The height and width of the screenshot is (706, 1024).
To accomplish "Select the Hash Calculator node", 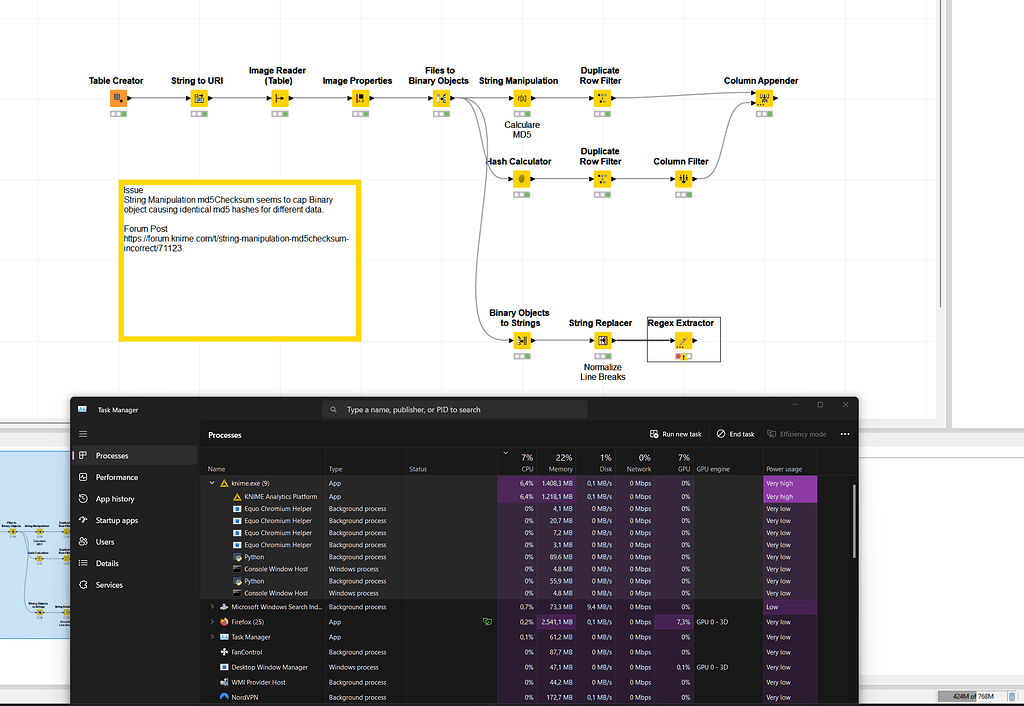I will pyautogui.click(x=520, y=180).
